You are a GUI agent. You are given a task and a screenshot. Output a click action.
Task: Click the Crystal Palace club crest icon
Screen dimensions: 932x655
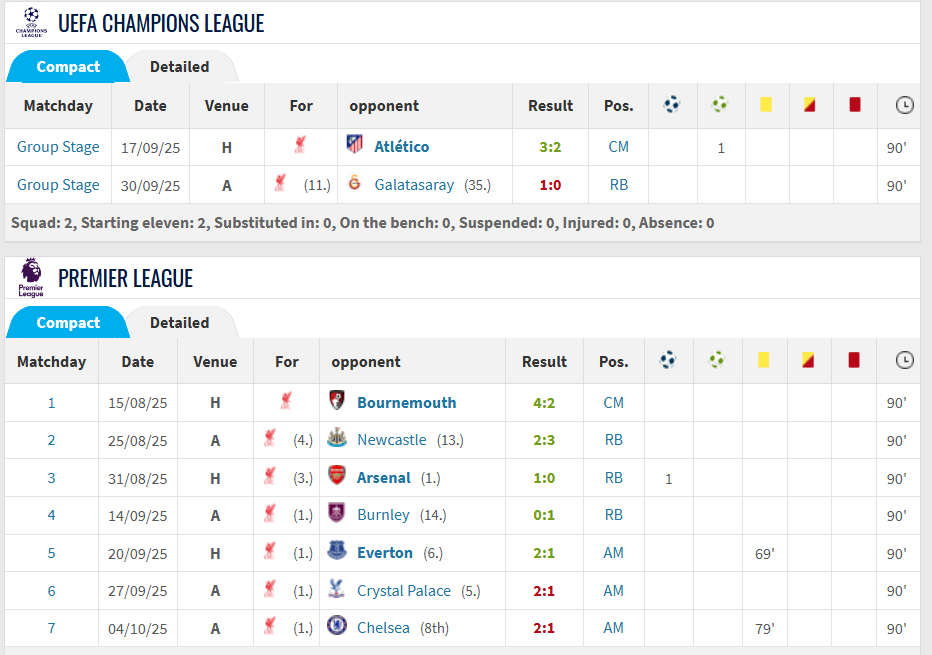[337, 590]
